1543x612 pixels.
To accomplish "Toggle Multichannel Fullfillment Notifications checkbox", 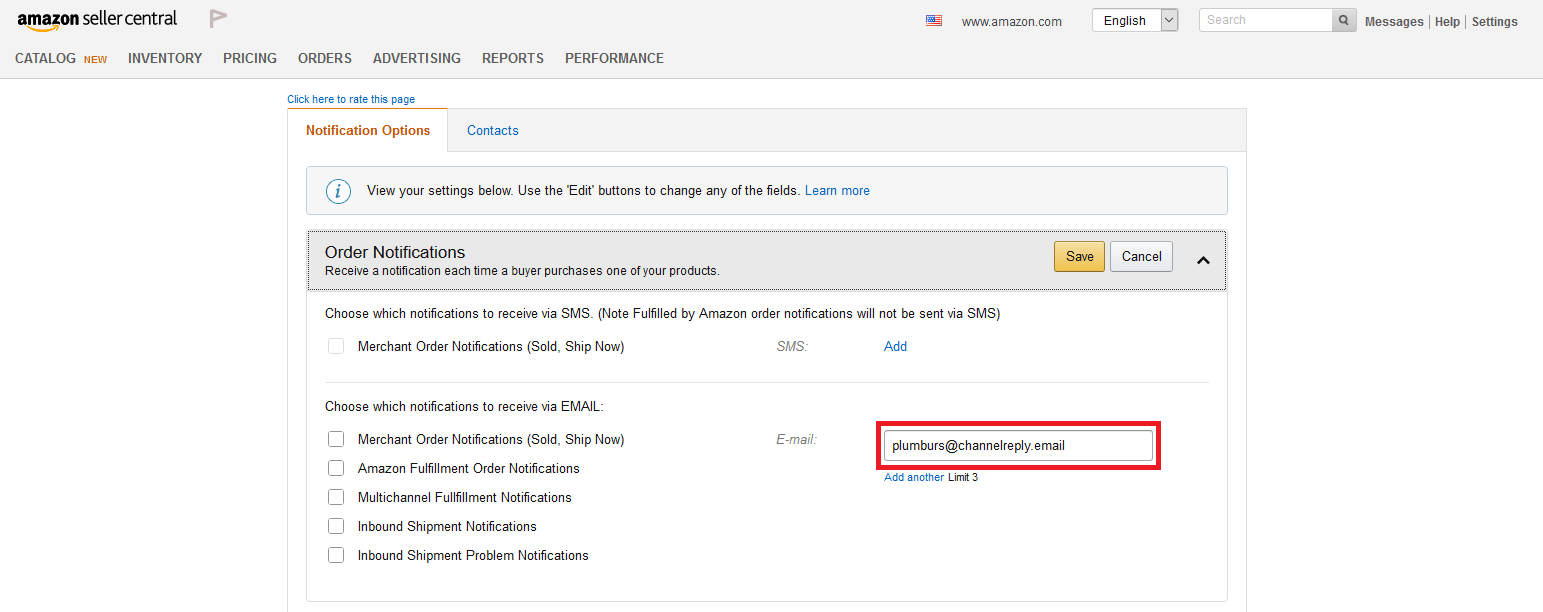I will tap(336, 497).
